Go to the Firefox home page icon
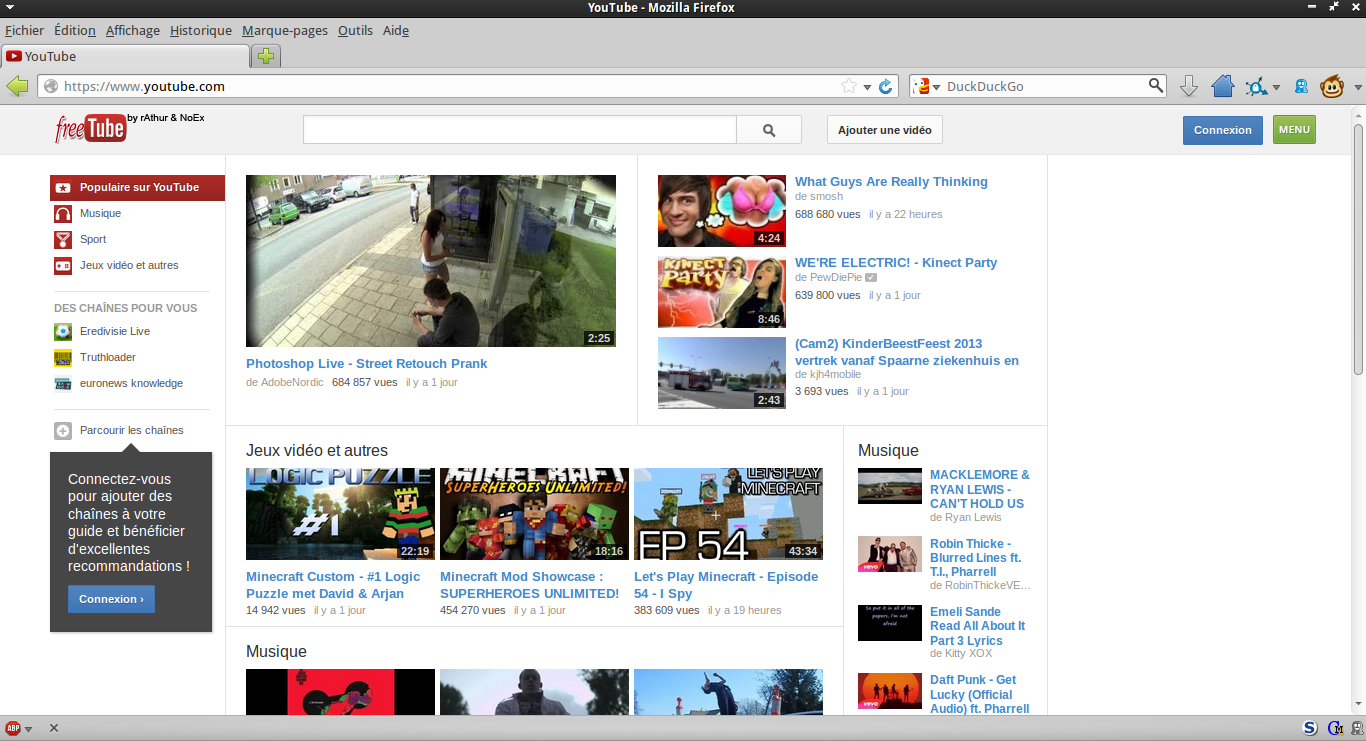1366x741 pixels. coord(1222,87)
